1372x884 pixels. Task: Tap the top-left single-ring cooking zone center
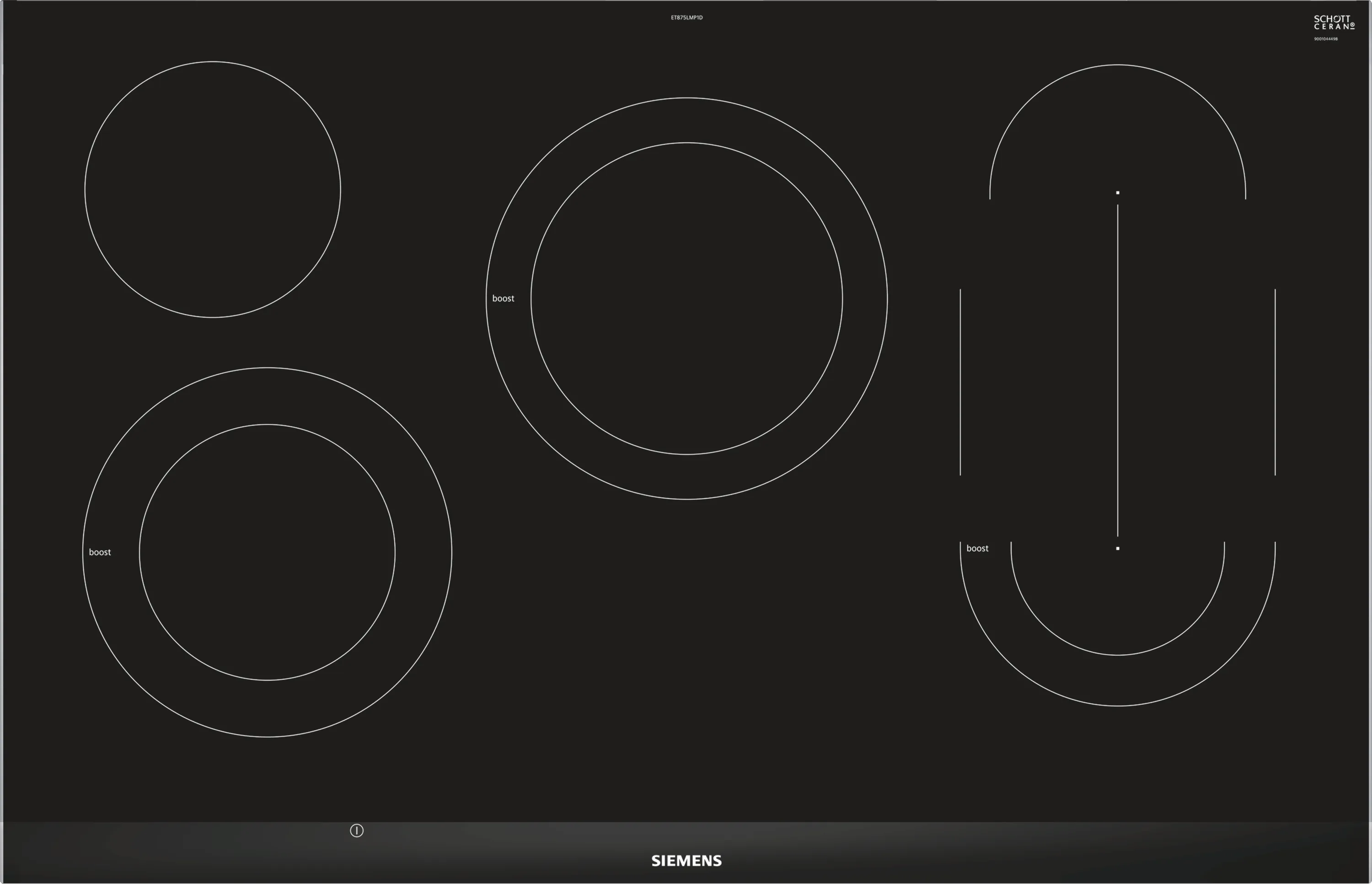click(213, 189)
